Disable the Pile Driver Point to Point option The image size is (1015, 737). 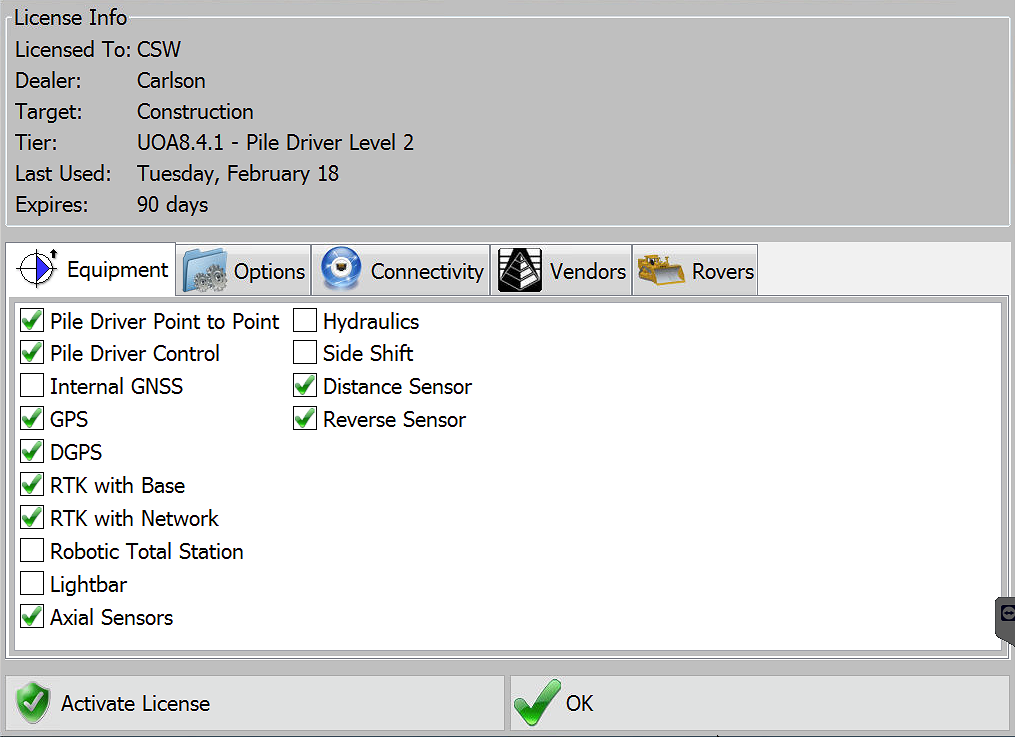[x=32, y=320]
